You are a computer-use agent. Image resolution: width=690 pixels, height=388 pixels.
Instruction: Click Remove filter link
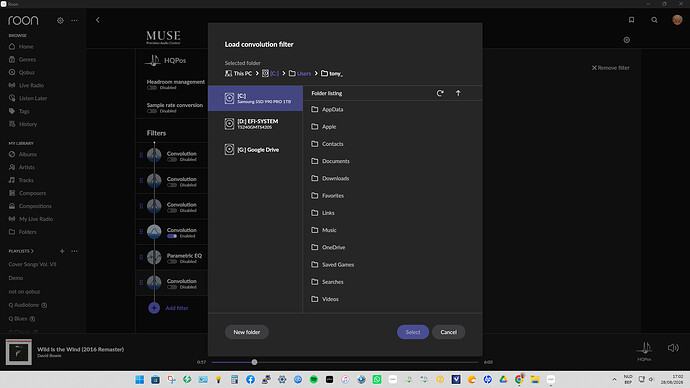click(x=610, y=68)
